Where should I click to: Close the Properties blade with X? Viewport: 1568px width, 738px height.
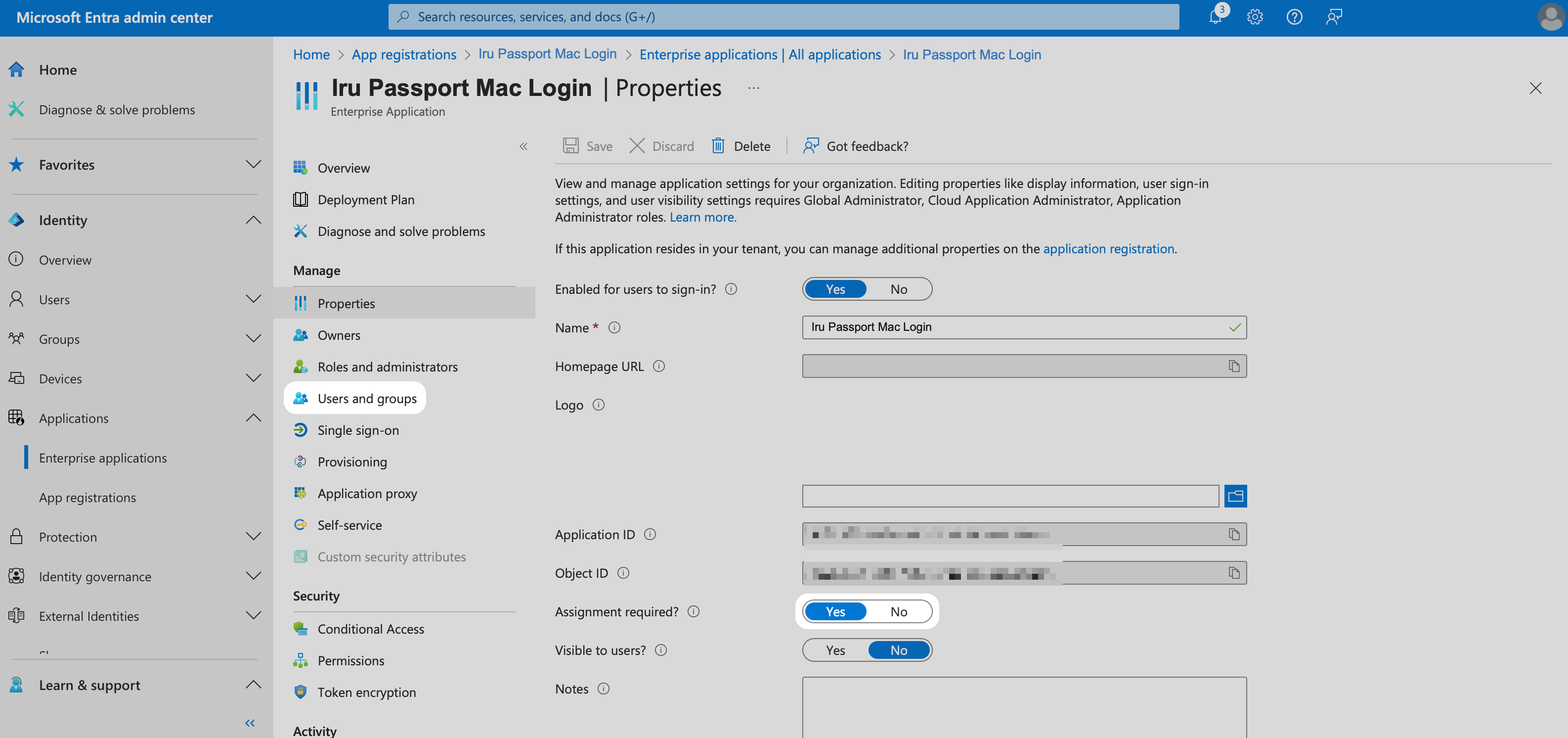1535,88
